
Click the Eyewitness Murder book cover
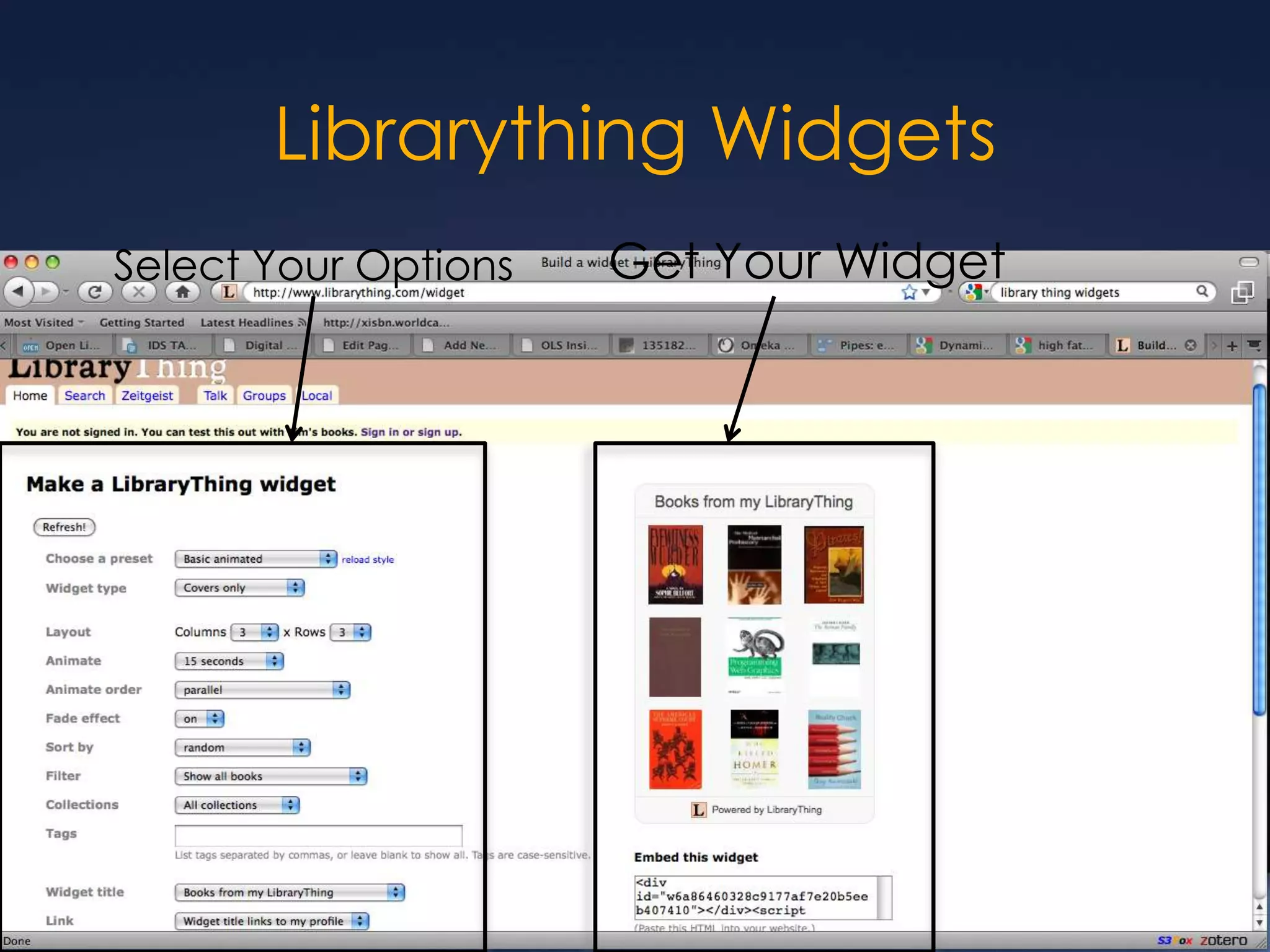(x=675, y=565)
